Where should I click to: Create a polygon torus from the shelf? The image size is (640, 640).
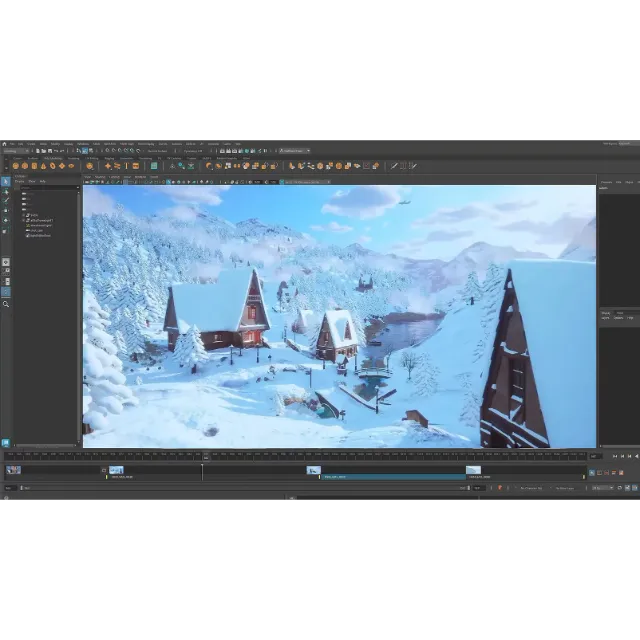point(53,166)
